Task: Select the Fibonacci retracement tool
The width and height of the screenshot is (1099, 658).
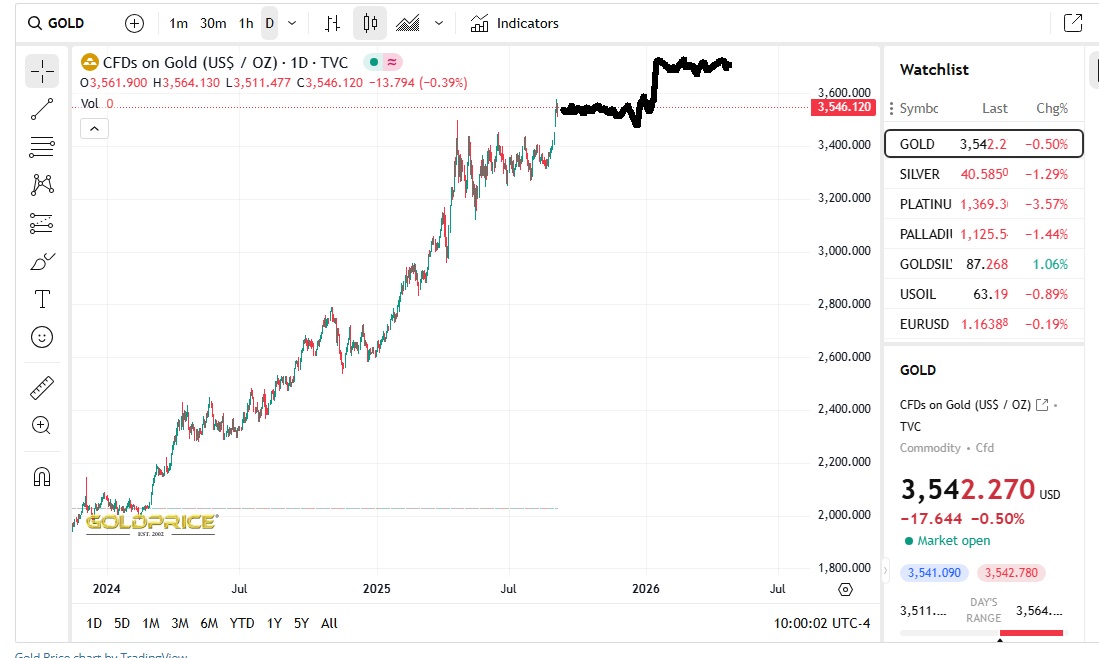Action: pos(42,146)
